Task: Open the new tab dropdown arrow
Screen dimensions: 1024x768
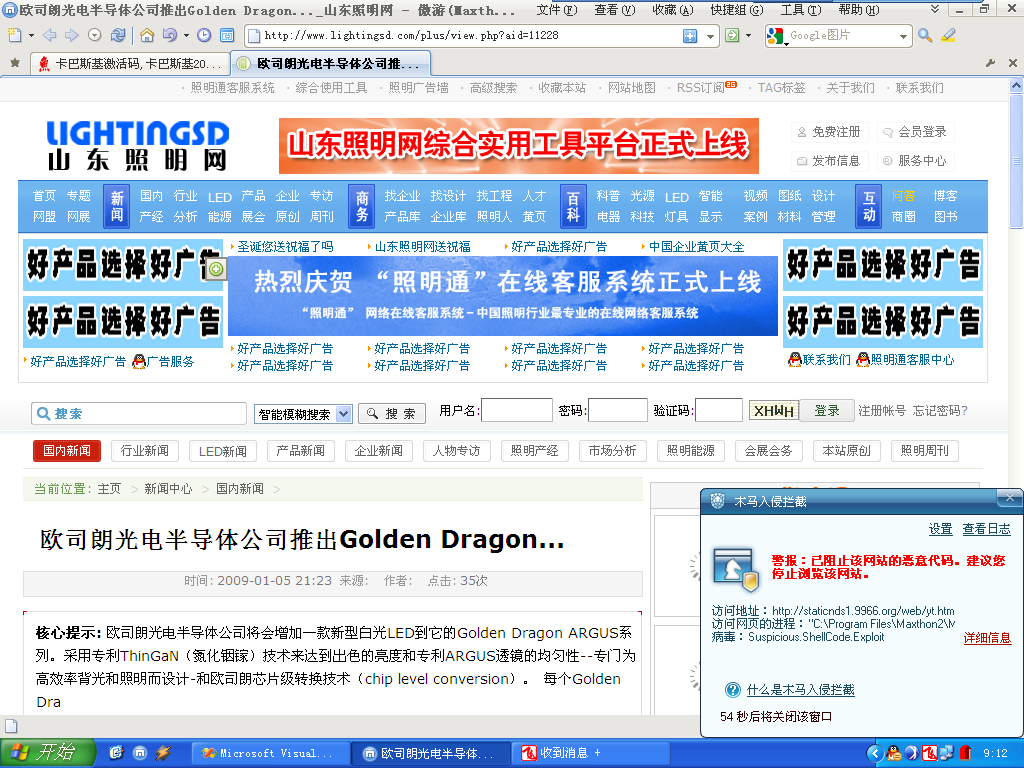Action: coord(31,35)
